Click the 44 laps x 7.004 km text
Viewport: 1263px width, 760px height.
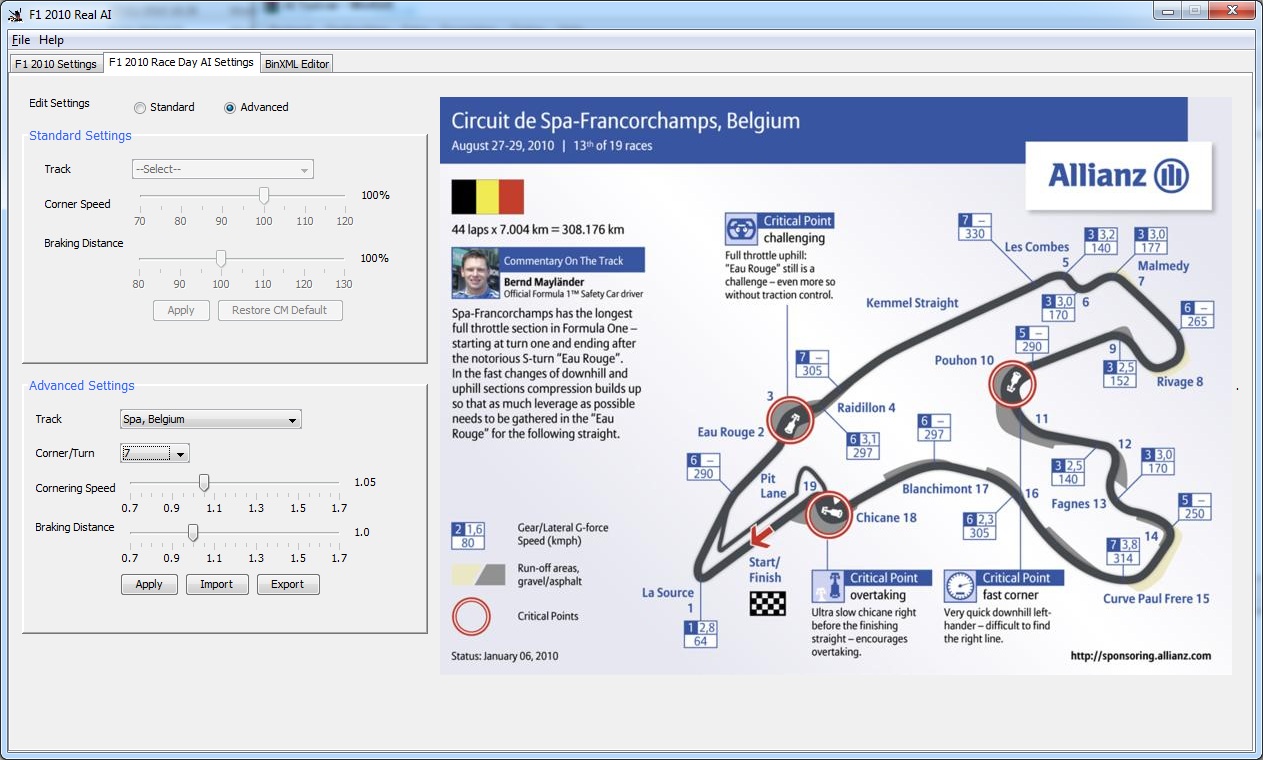[538, 230]
